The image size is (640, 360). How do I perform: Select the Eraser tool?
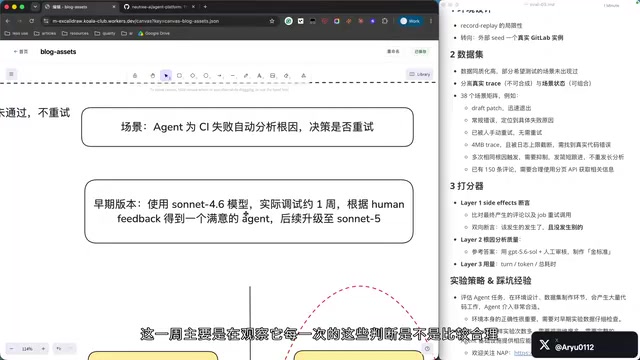286,76
